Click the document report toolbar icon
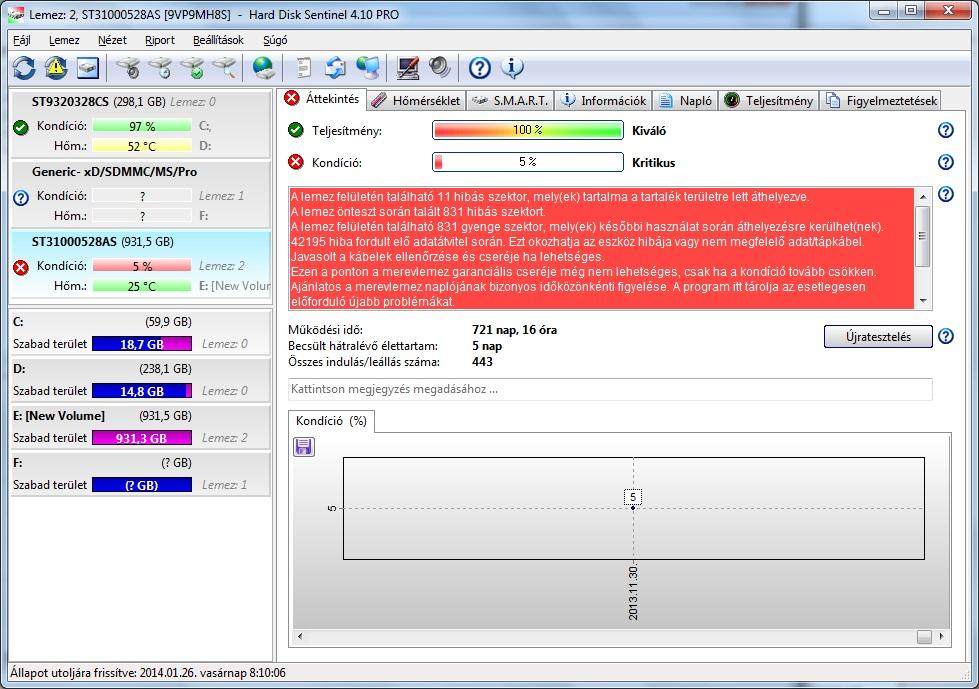 click(303, 67)
